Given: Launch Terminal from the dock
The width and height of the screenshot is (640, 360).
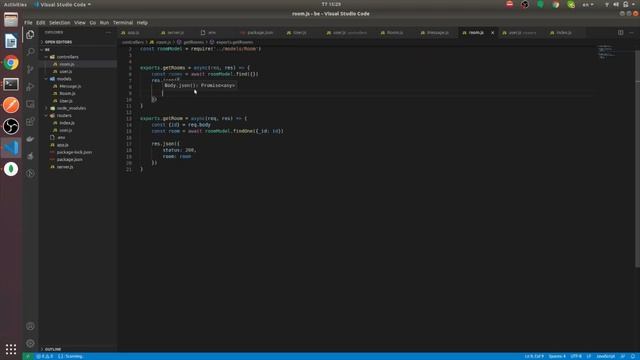Looking at the screenshot, I should click(11, 84).
